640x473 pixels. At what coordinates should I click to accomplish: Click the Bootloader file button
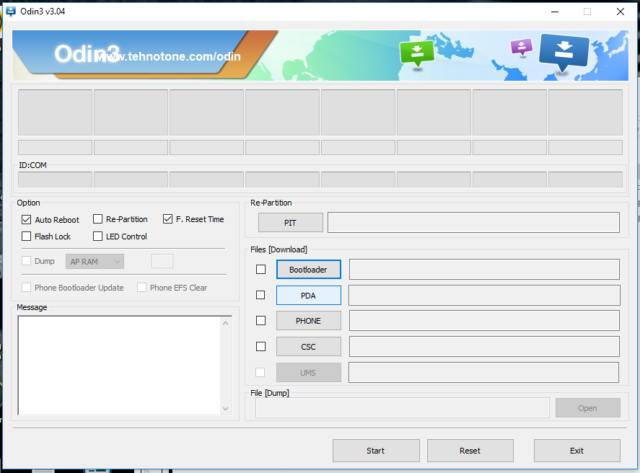tap(309, 269)
